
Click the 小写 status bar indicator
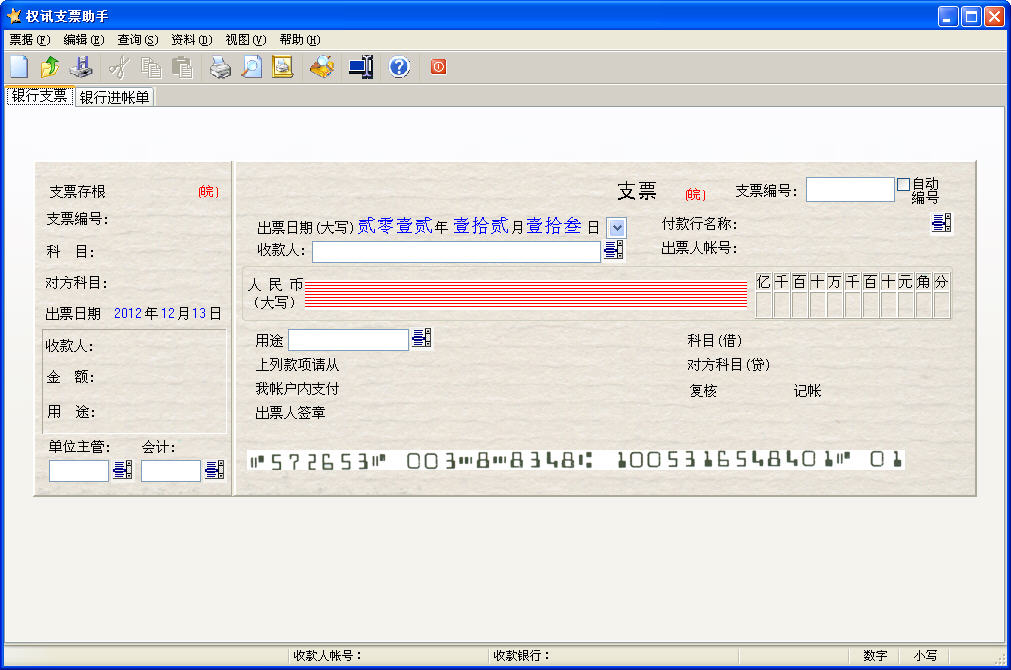coord(925,655)
